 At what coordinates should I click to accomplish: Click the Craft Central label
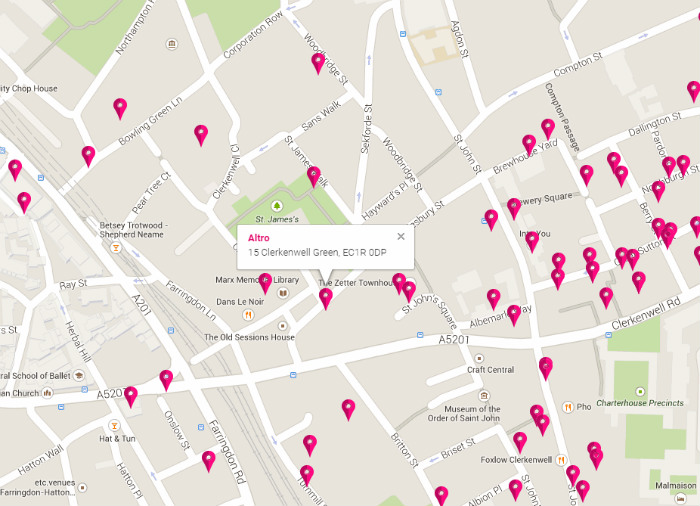click(491, 370)
